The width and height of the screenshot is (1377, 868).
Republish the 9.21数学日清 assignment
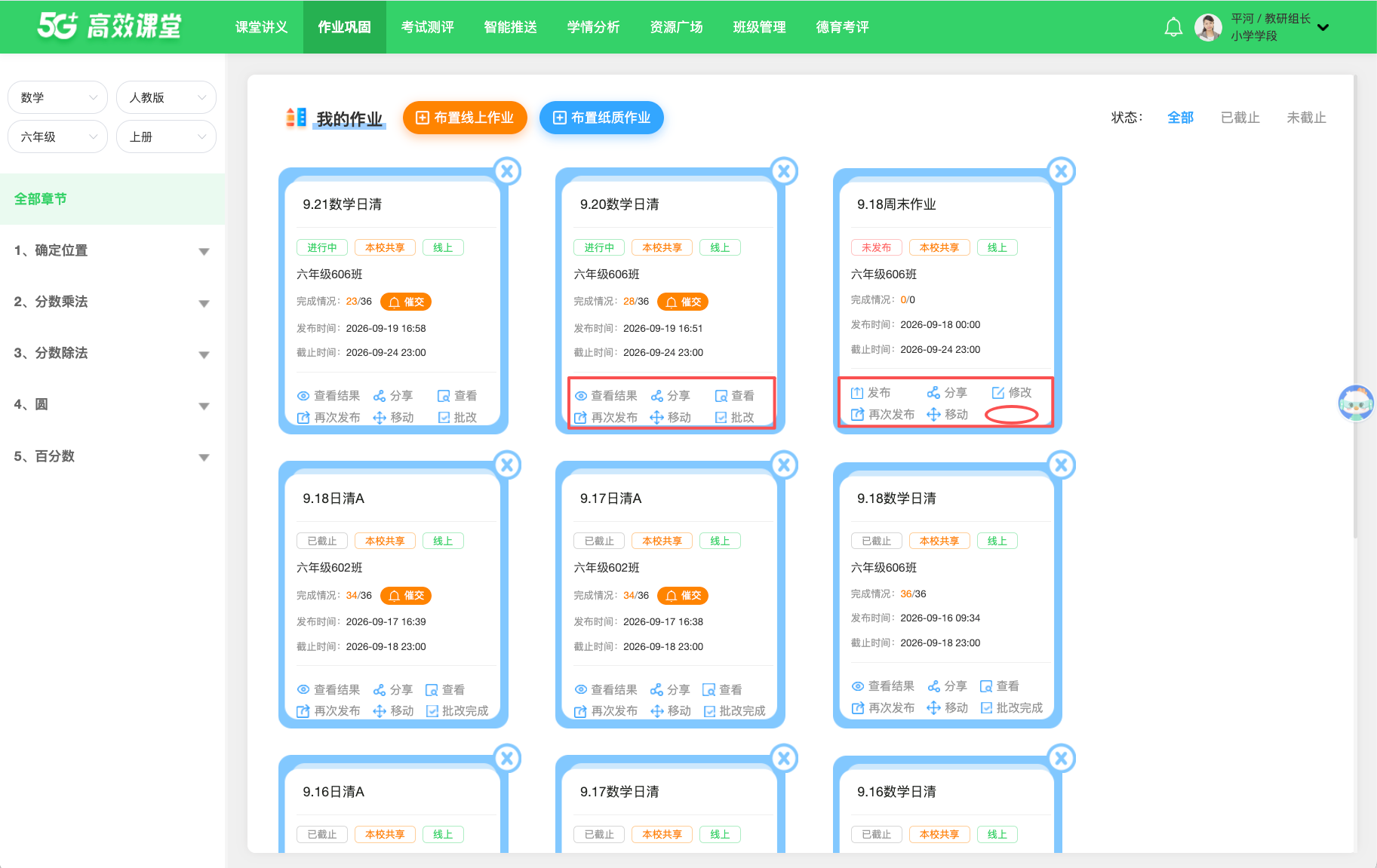click(x=328, y=418)
